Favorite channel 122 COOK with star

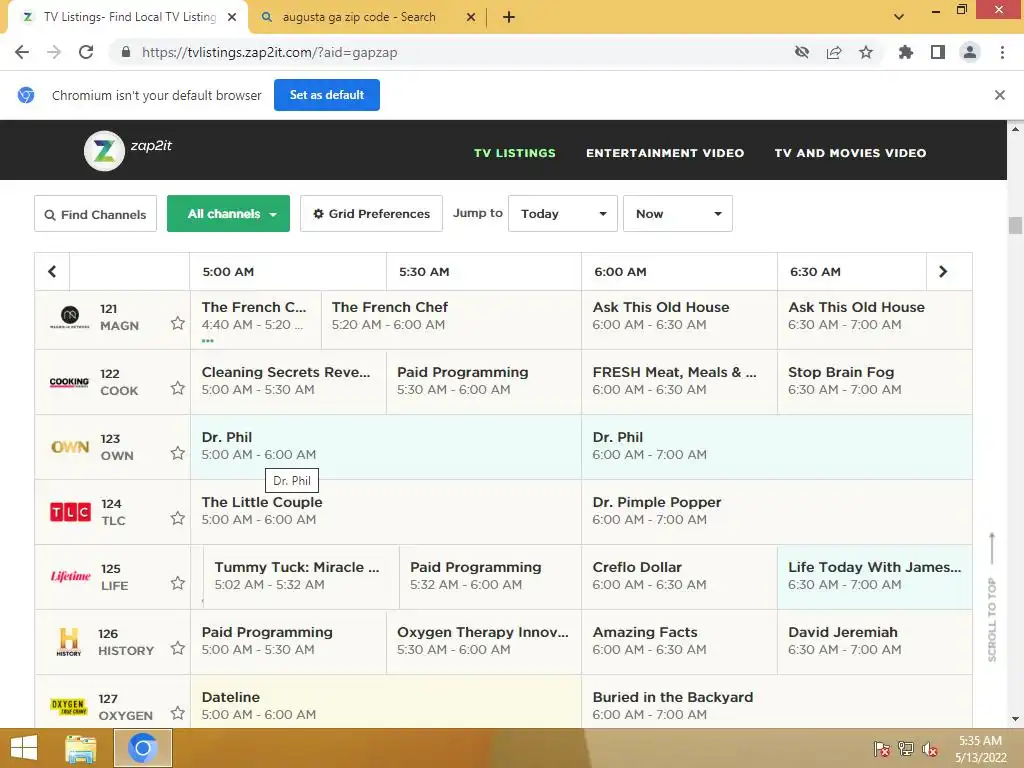[x=178, y=388]
